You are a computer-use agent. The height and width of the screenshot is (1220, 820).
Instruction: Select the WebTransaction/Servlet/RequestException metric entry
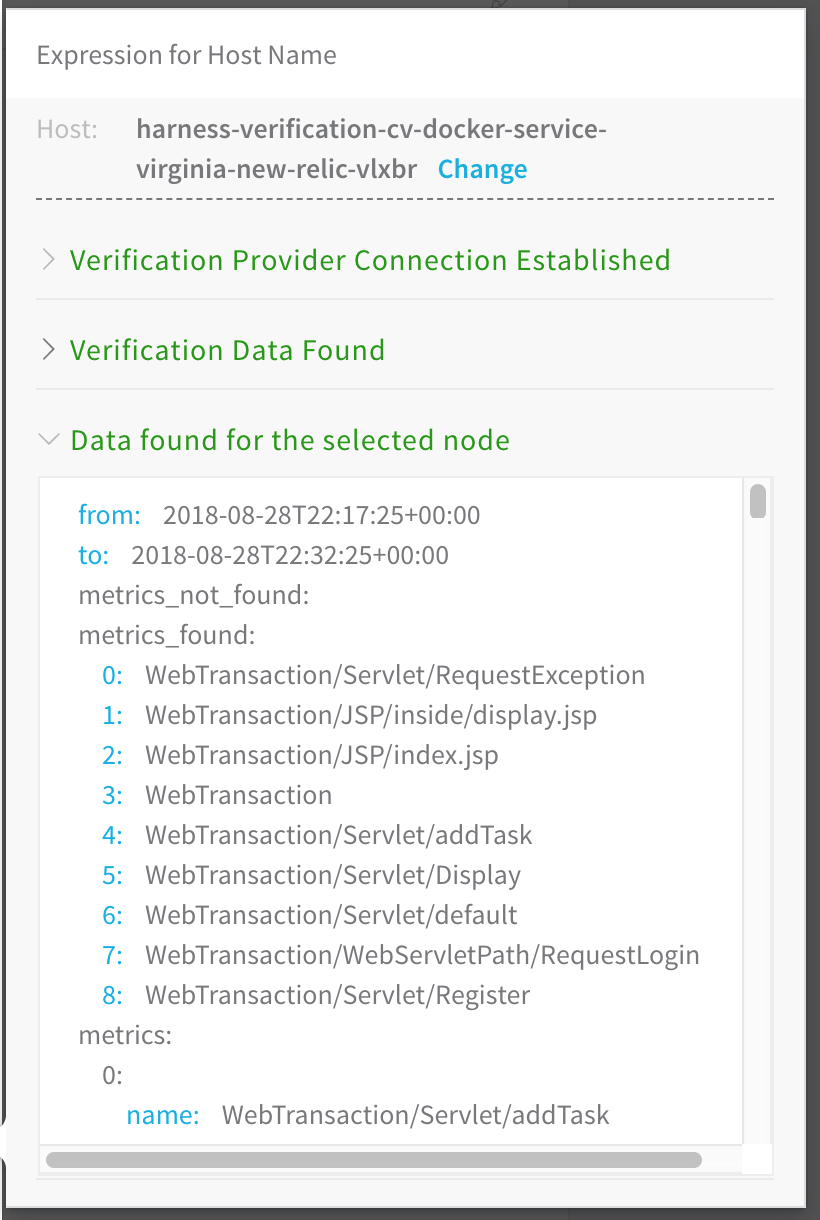point(395,675)
